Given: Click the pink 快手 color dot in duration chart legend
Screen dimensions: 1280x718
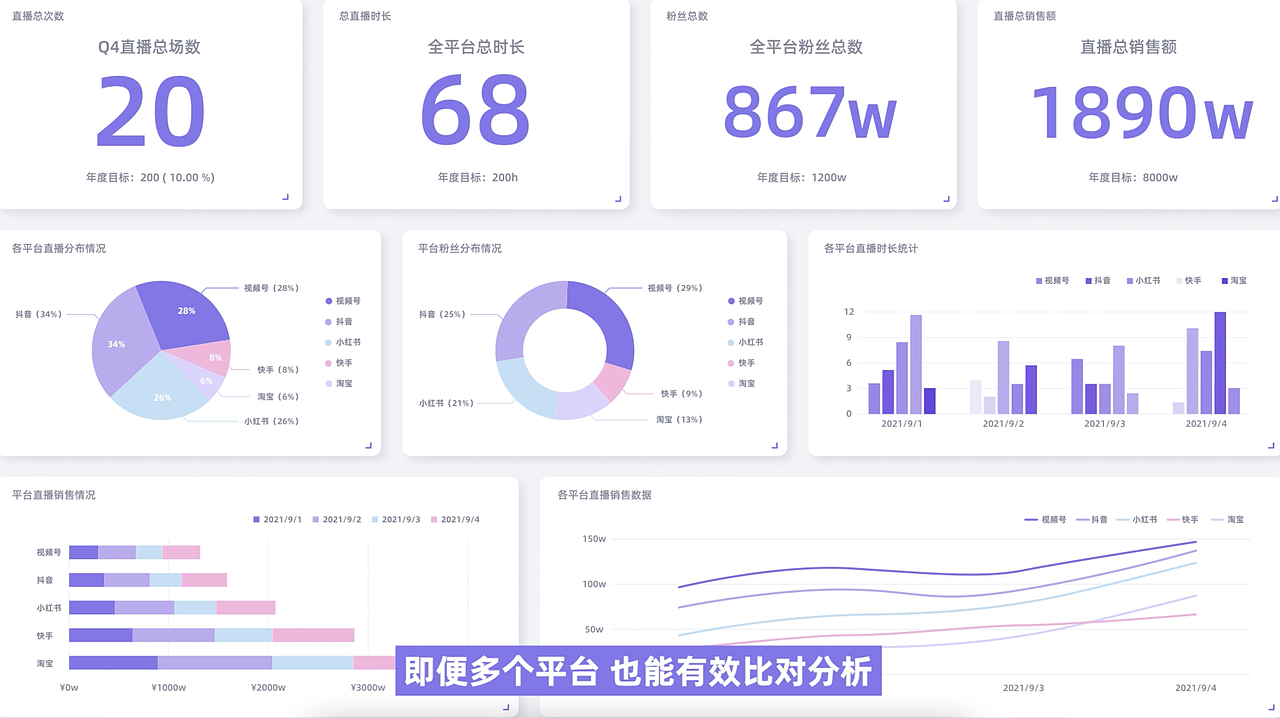Looking at the screenshot, I should pos(1177,281).
